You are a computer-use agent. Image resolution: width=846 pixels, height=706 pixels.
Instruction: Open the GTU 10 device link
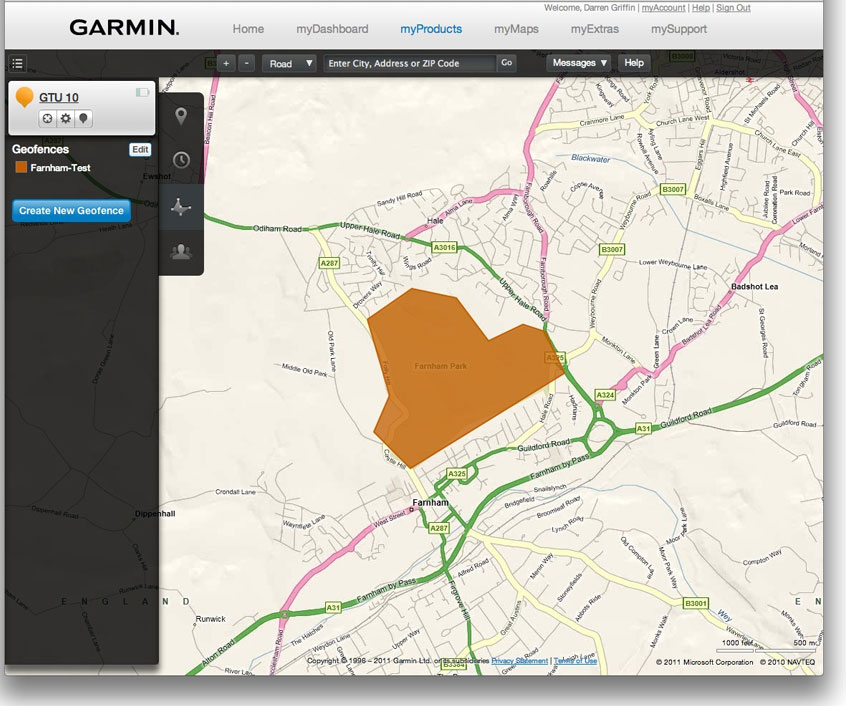[59, 98]
